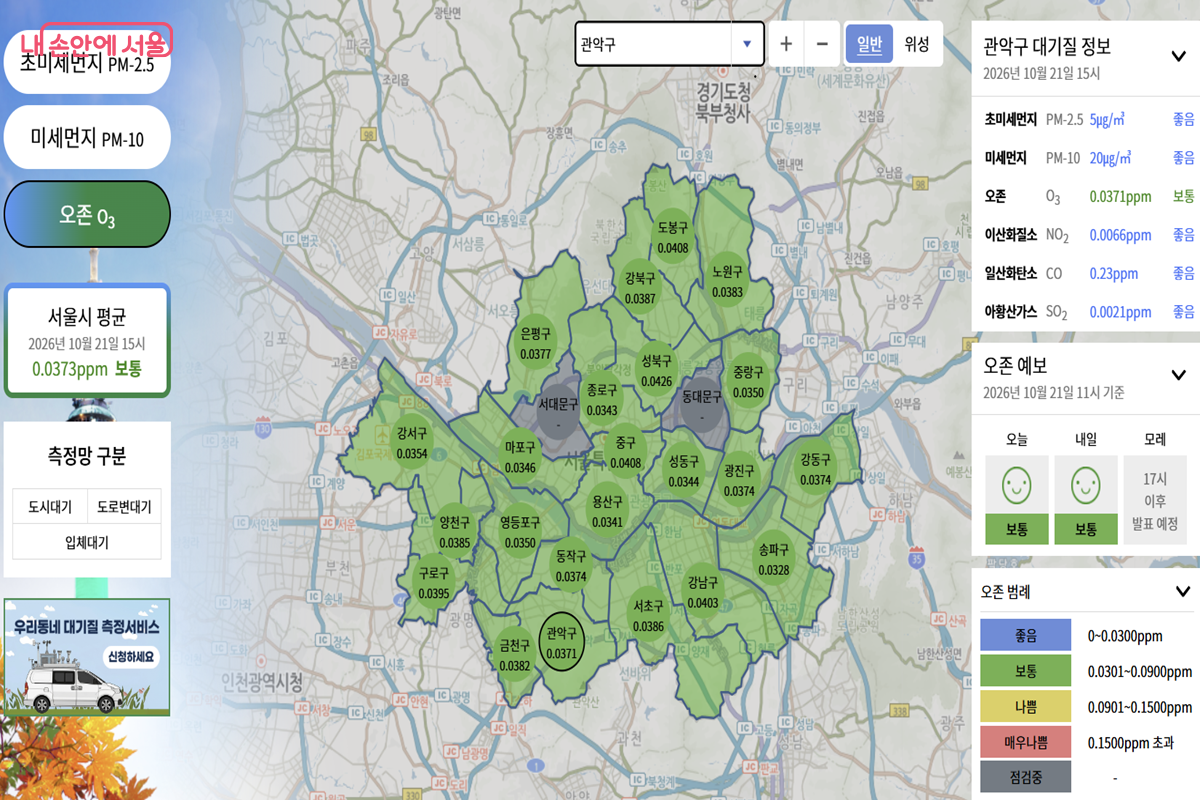Click the blue 좋음 legend swatch
This screenshot has width=1200, height=800.
pyautogui.click(x=1026, y=635)
